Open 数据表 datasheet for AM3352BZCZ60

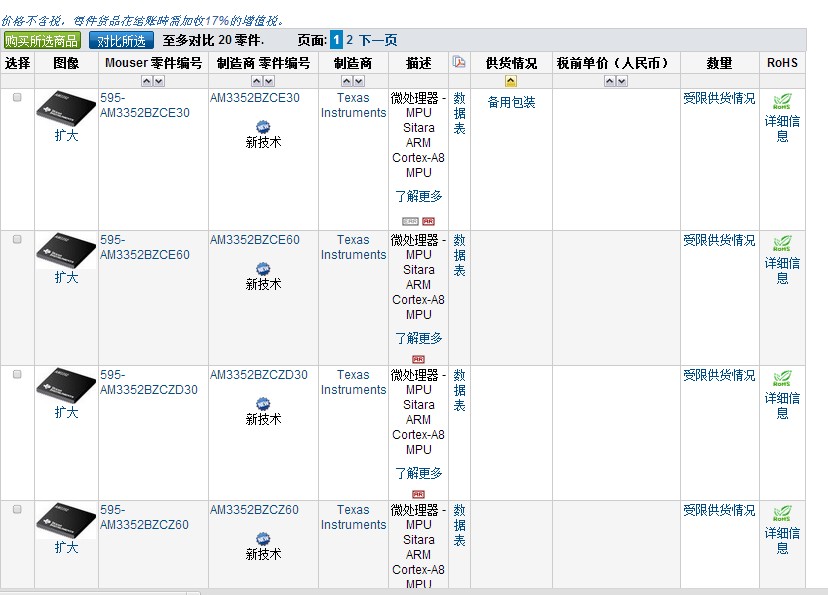tap(459, 526)
